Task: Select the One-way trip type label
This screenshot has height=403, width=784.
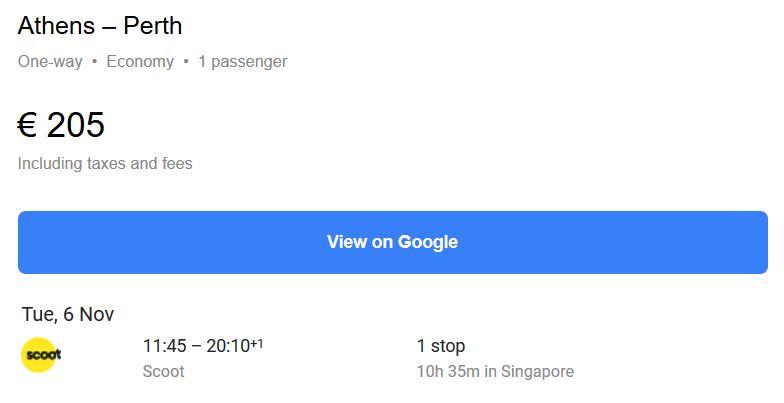Action: point(50,62)
